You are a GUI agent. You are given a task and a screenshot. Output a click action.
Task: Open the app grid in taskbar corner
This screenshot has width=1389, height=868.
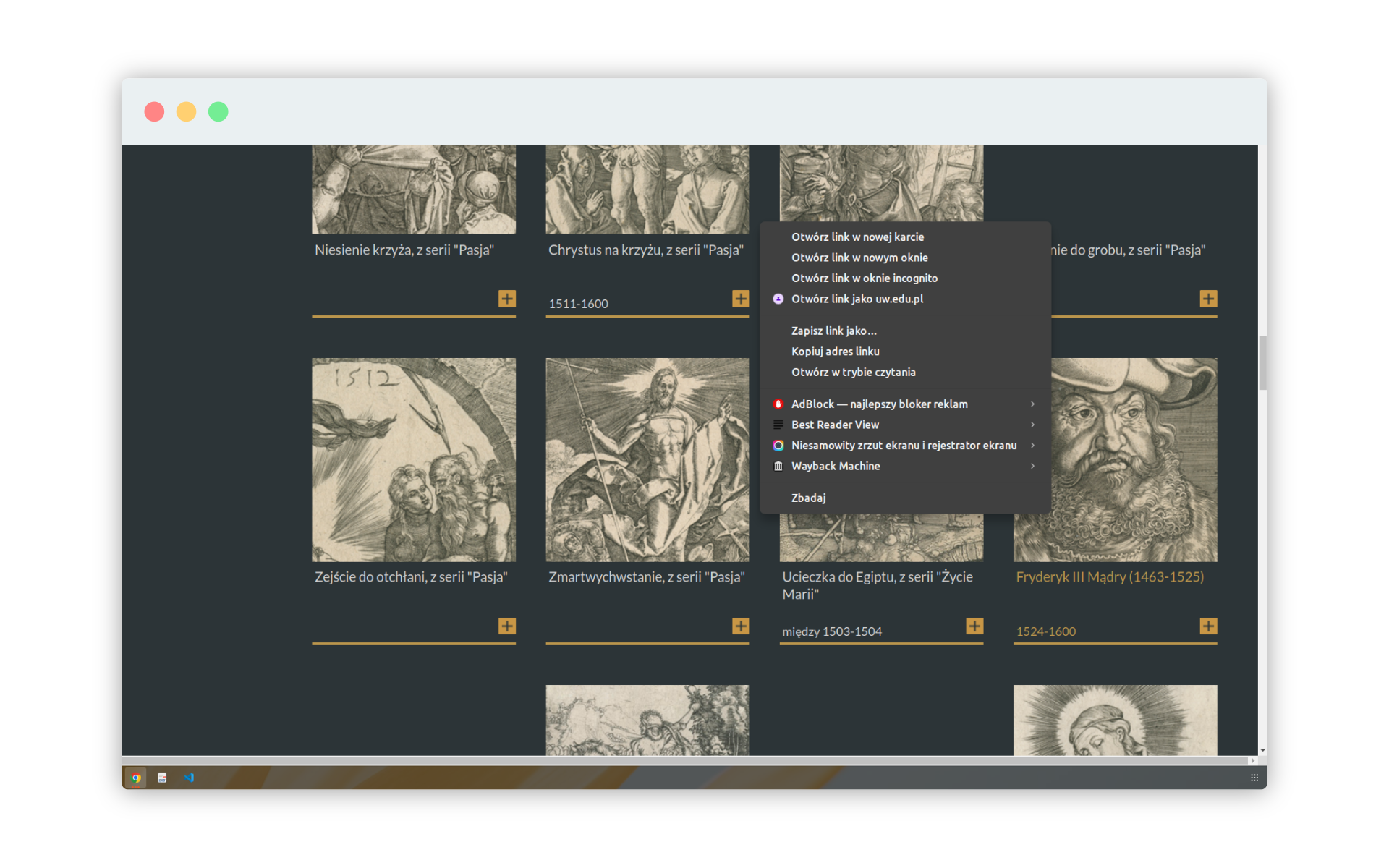1254,778
